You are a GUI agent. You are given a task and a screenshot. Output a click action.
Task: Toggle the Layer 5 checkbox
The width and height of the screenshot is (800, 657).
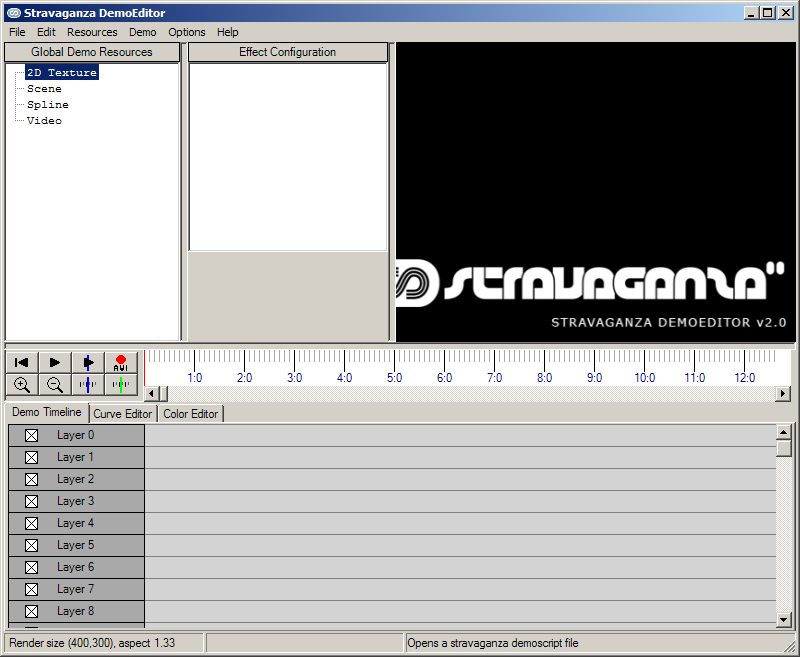pos(32,545)
